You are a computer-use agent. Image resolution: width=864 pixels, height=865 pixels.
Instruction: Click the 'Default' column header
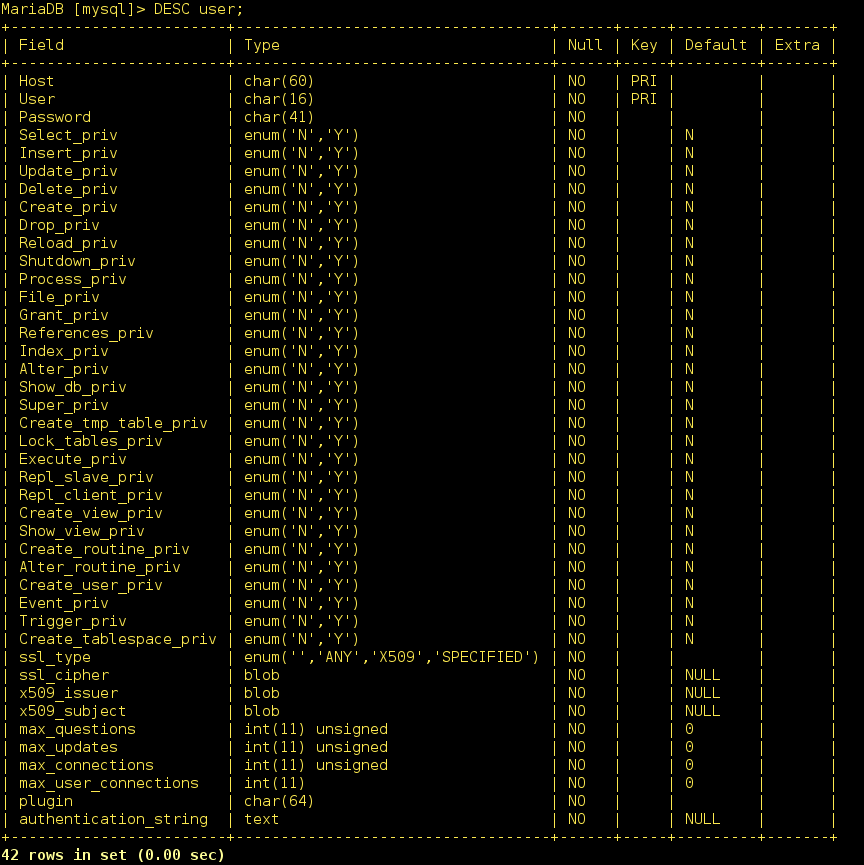[716, 45]
